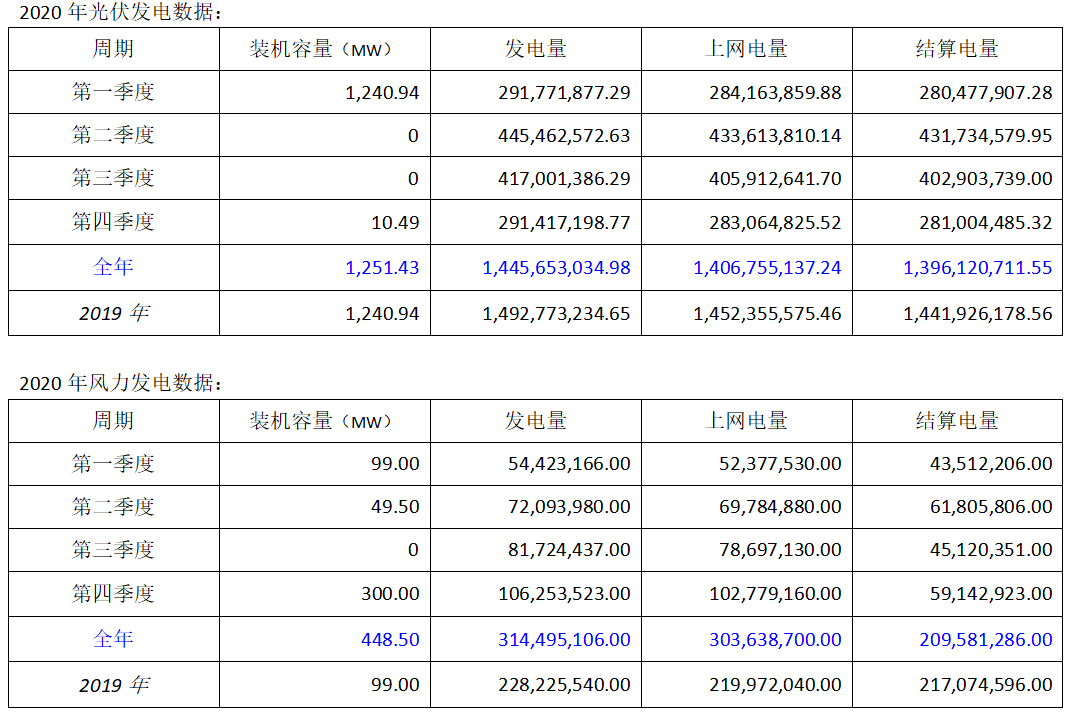This screenshot has width=1072, height=717.
Task: Select blue total 1,396,120,711.55
Action: 978,267
